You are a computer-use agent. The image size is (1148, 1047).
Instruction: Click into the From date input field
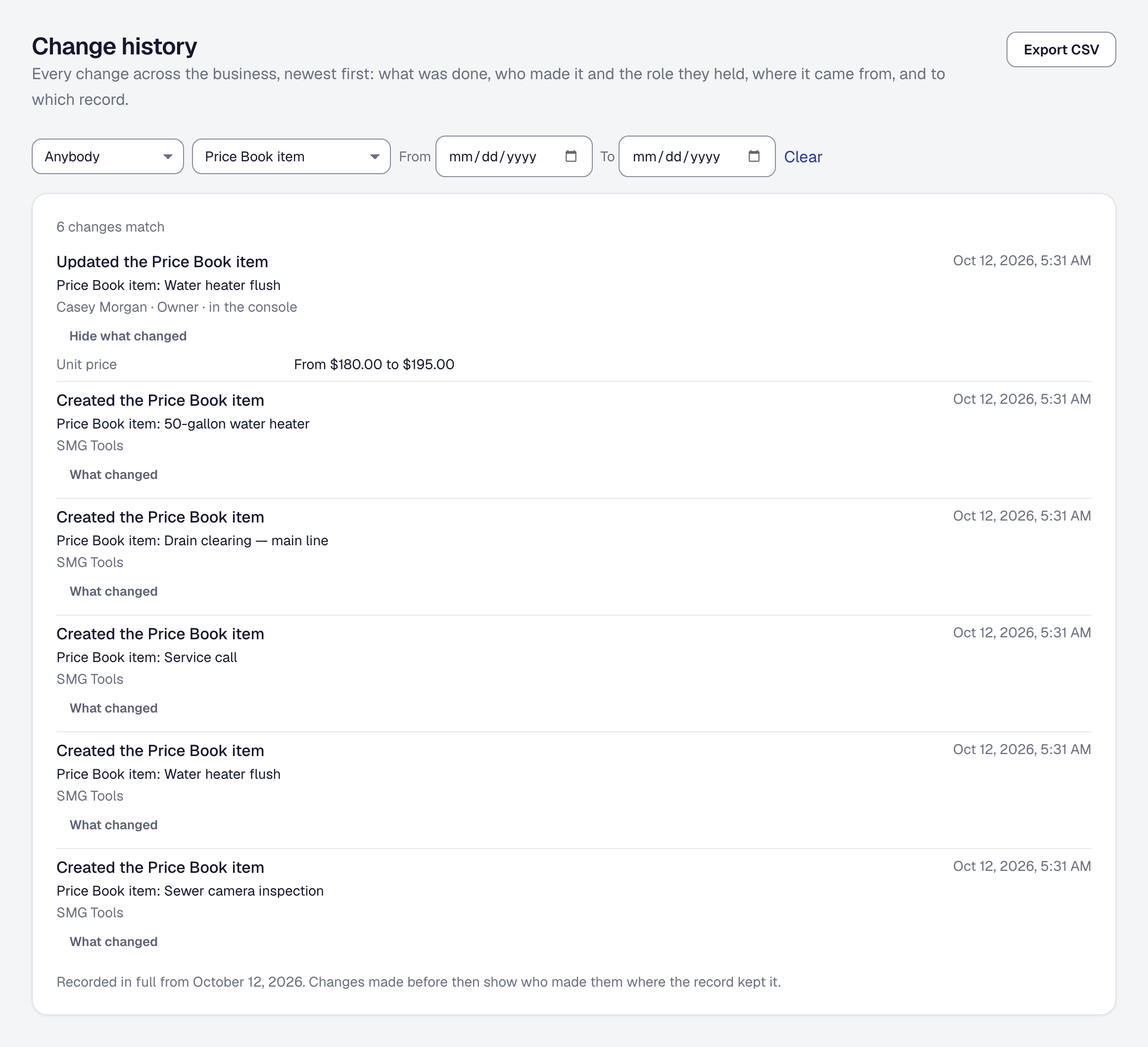click(514, 156)
